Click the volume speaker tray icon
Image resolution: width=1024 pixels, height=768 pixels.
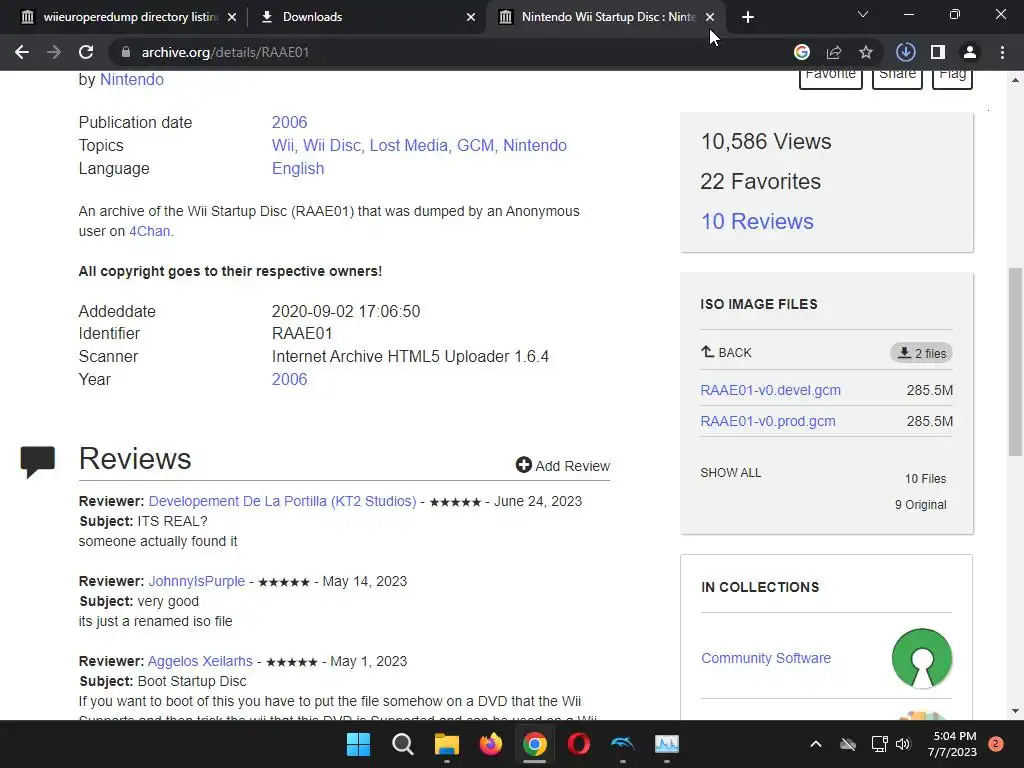click(x=903, y=744)
